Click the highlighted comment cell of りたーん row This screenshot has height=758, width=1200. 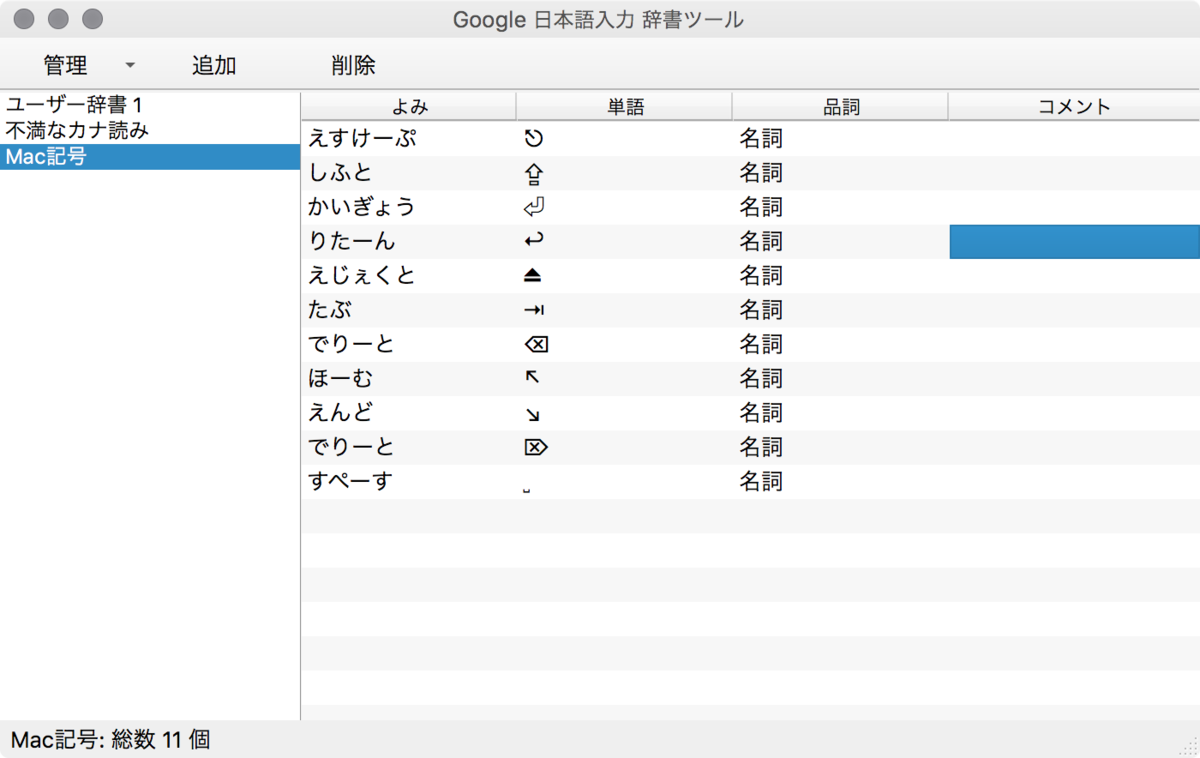pos(1074,242)
